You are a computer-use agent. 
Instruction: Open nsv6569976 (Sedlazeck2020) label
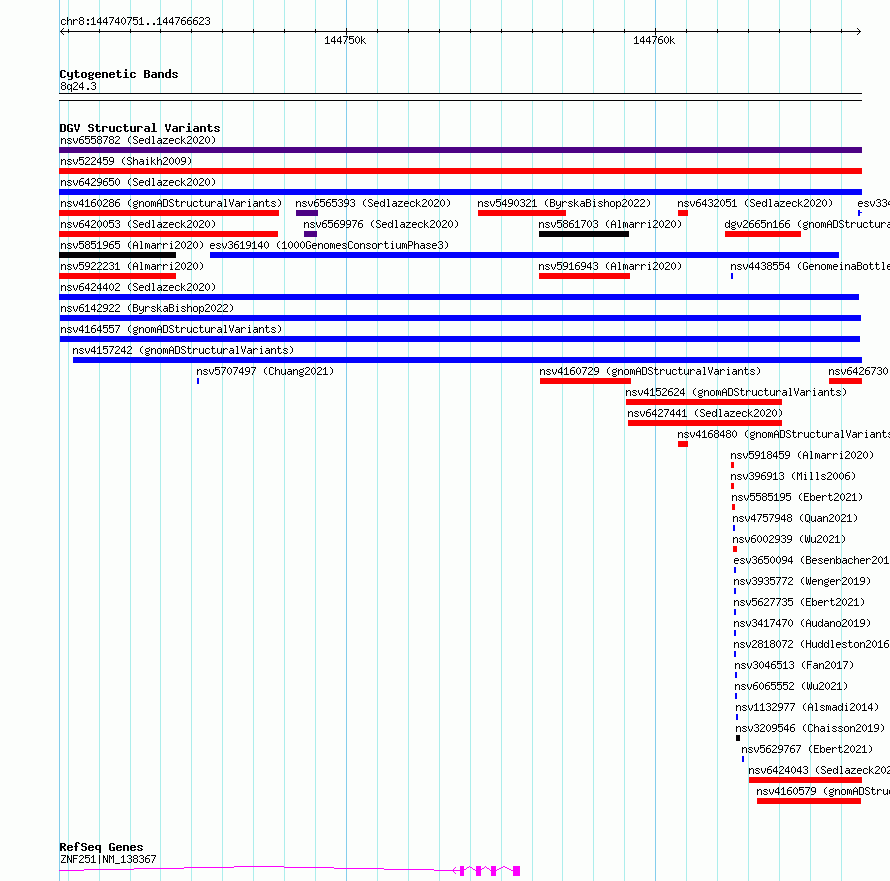(x=381, y=224)
